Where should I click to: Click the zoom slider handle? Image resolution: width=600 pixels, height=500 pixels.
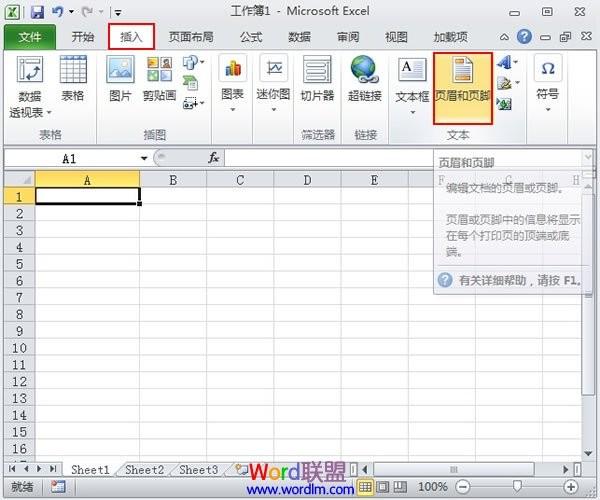point(517,487)
